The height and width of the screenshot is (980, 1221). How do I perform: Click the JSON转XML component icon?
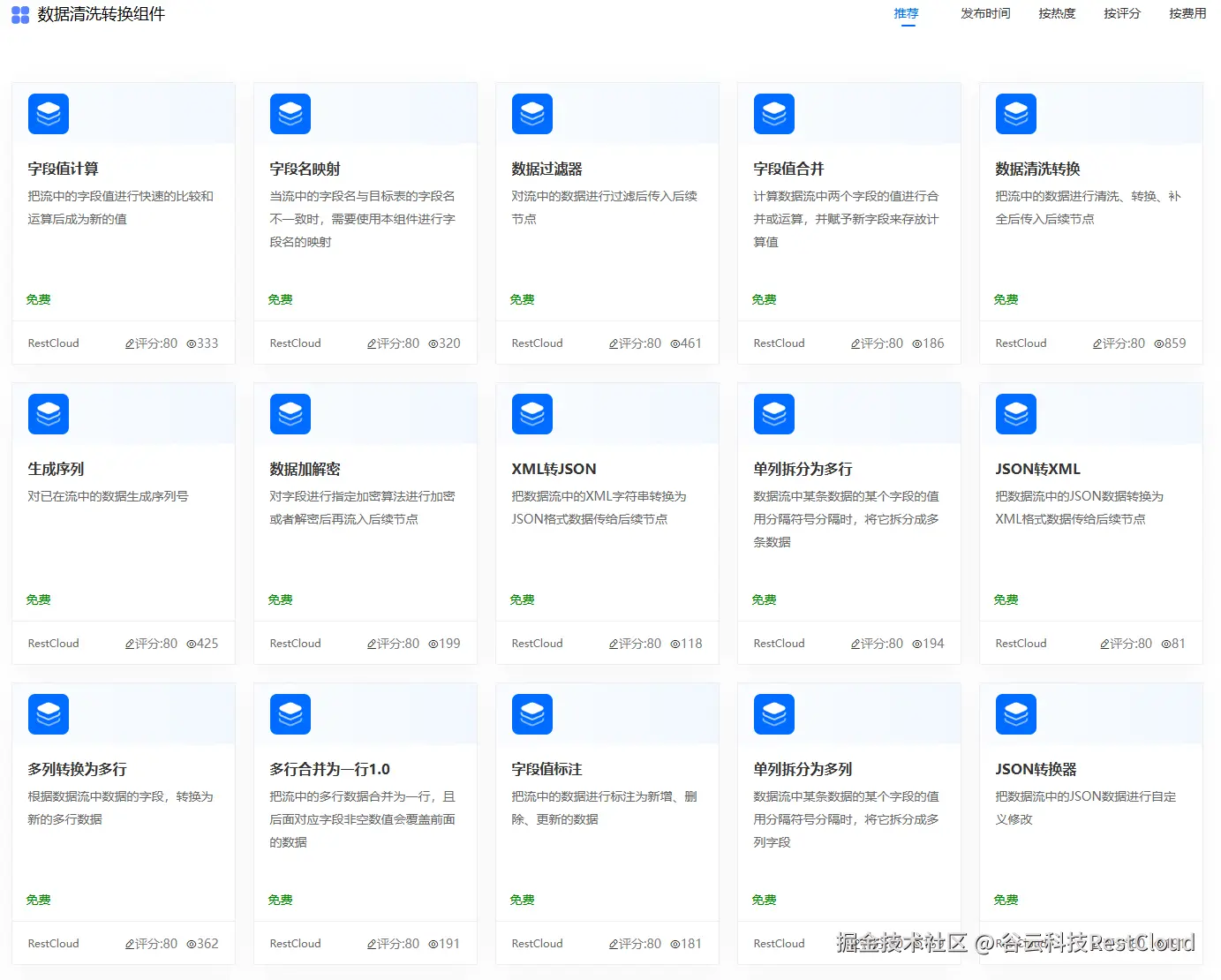(x=1015, y=413)
